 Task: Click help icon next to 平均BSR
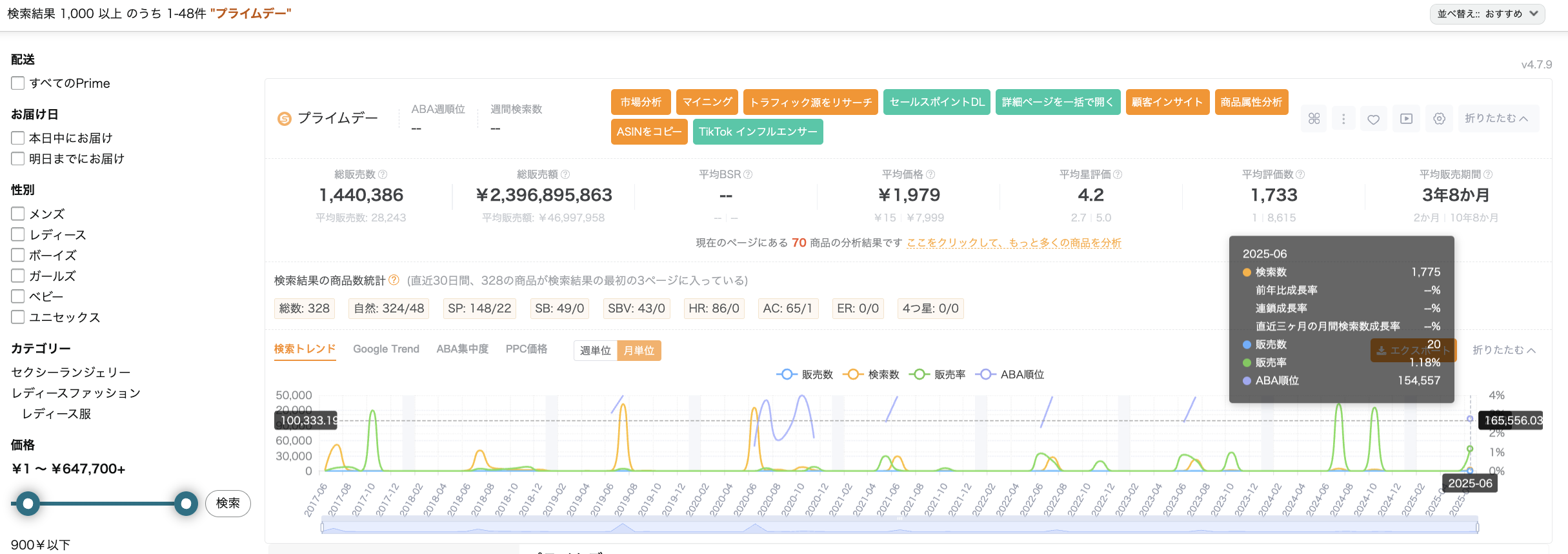(x=748, y=174)
